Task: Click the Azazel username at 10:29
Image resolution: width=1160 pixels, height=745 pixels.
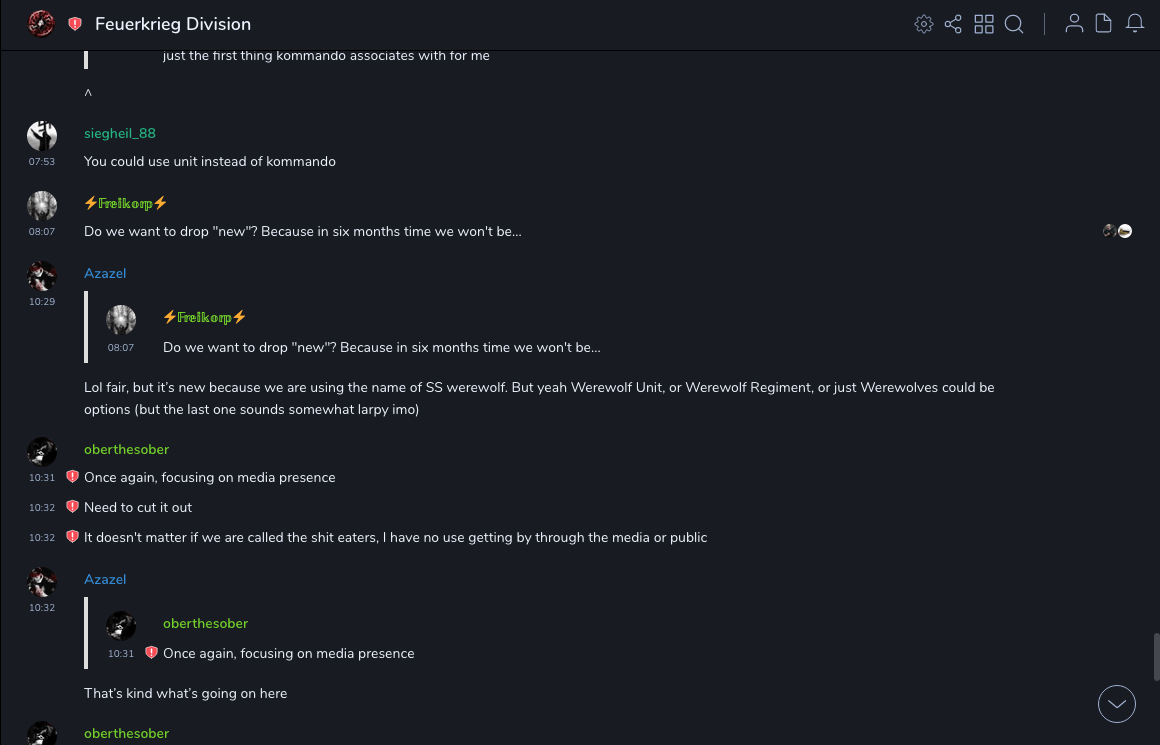Action: [105, 273]
